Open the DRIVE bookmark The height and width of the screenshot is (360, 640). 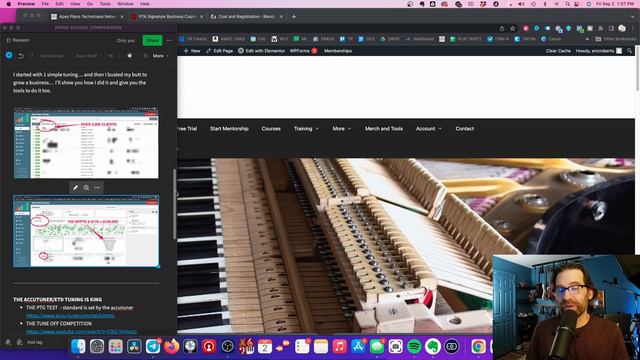click(x=390, y=39)
